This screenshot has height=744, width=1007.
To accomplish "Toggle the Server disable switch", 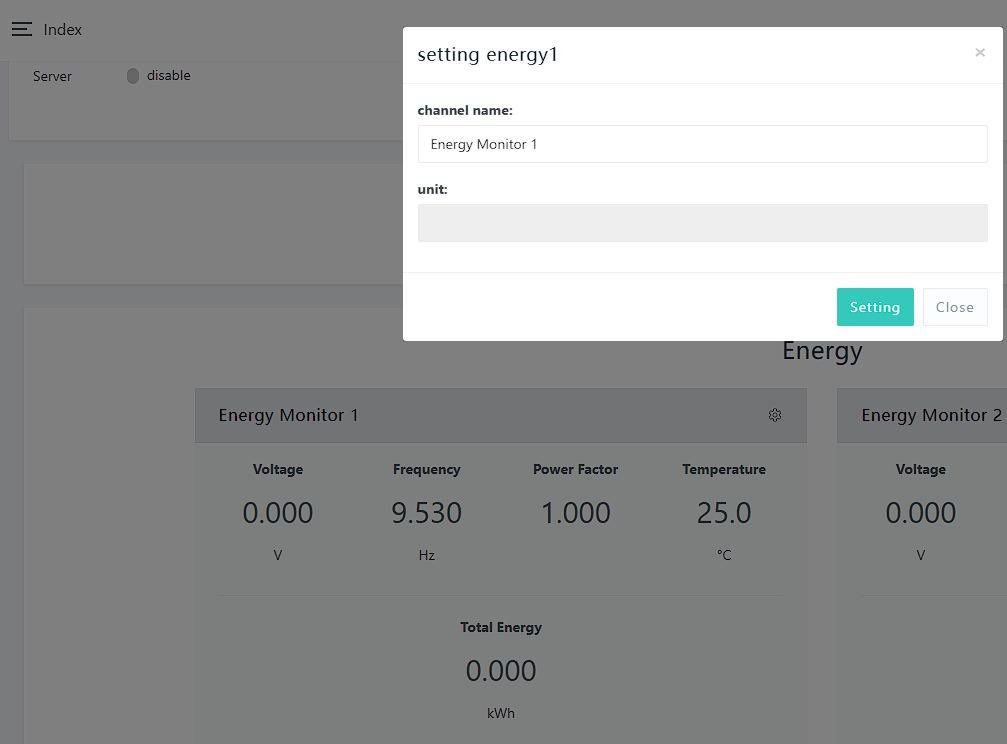I will tap(133, 76).
